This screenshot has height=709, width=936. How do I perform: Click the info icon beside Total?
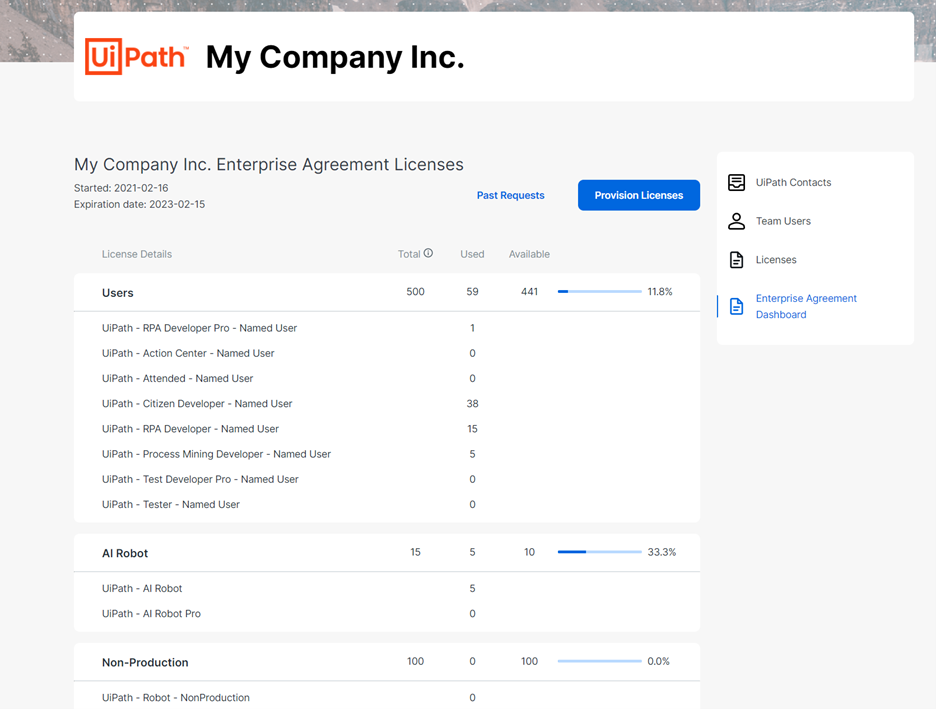pyautogui.click(x=428, y=253)
